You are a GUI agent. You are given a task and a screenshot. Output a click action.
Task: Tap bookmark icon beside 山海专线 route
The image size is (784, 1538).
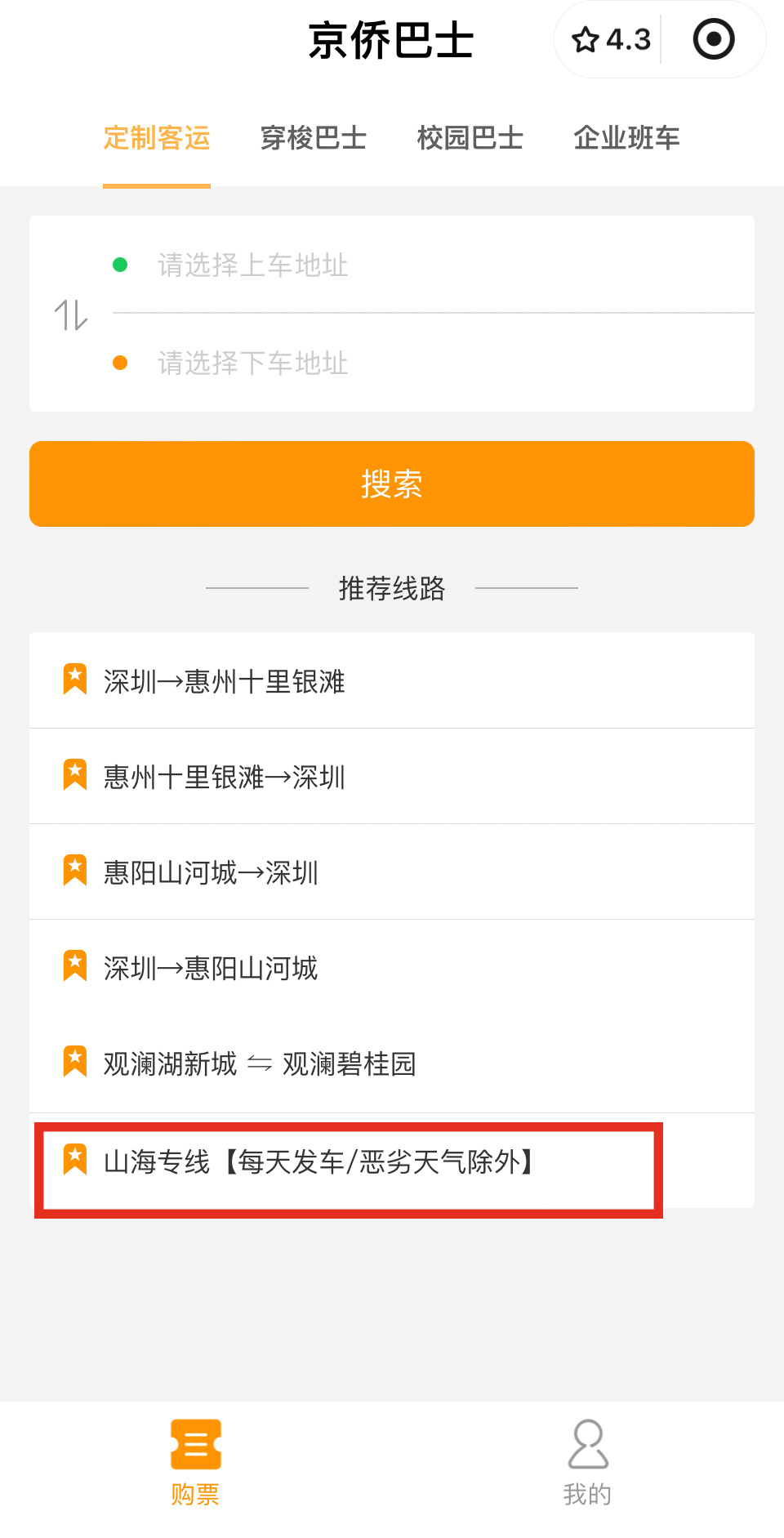tap(75, 1160)
